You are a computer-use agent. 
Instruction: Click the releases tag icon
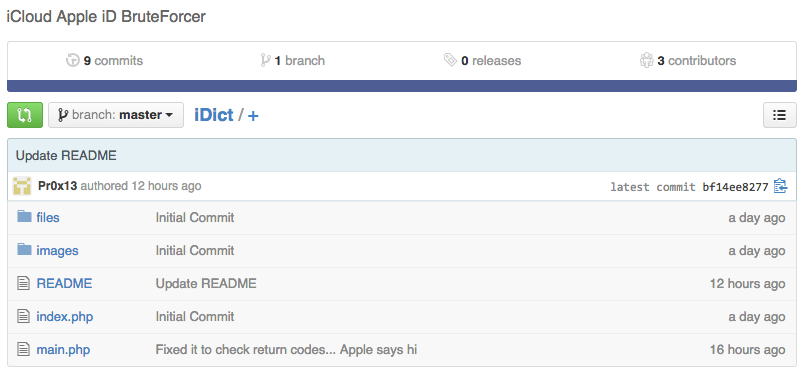(450, 60)
